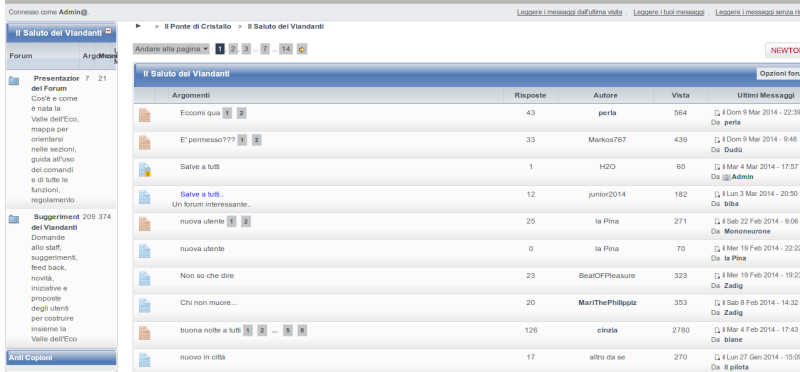This screenshot has width=800, height=372.
Task: Open page 6 of 'buona notte a tutti'
Action: pos(302,330)
